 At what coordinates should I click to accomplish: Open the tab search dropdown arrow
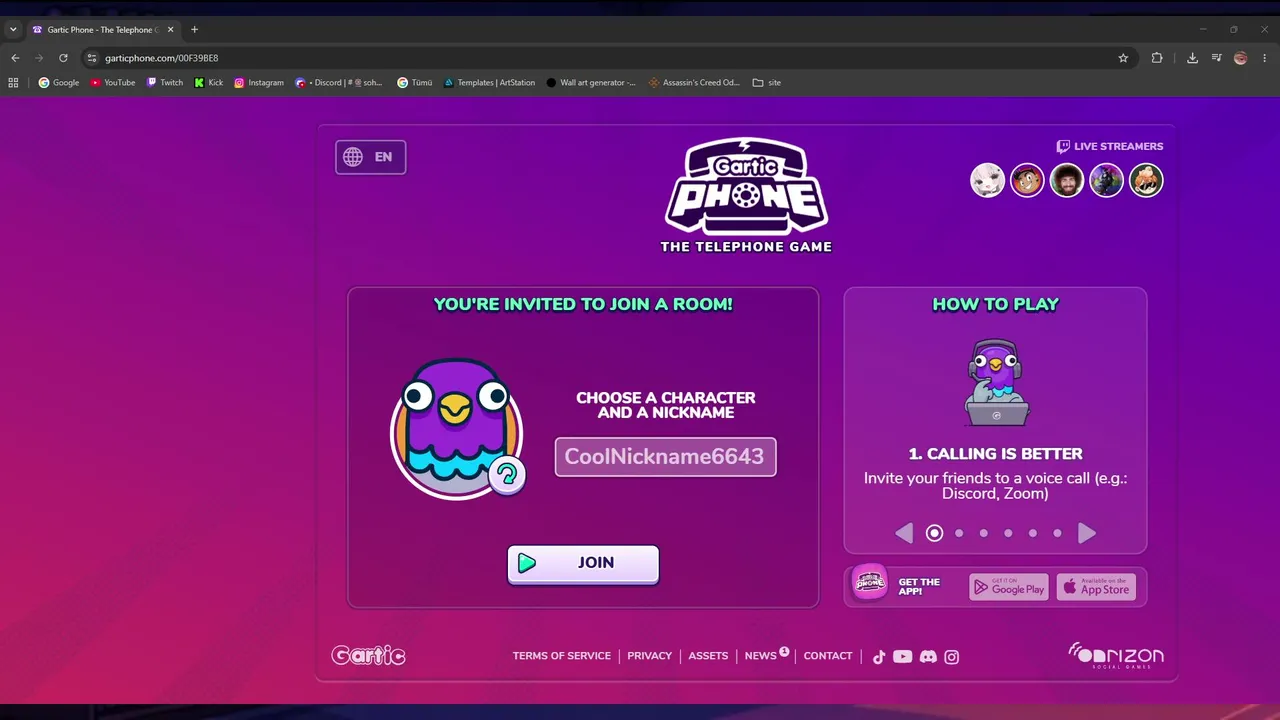point(13,30)
